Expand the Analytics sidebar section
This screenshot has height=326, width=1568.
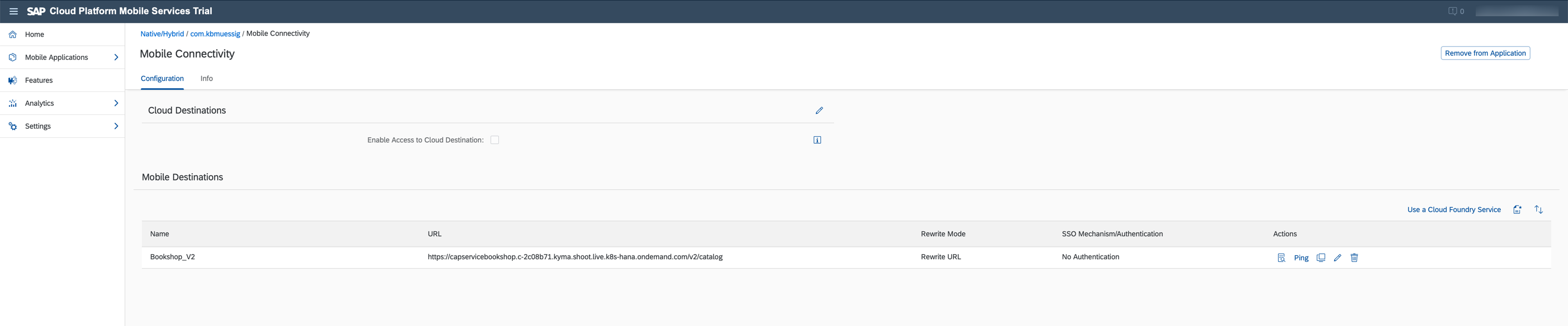click(x=116, y=103)
